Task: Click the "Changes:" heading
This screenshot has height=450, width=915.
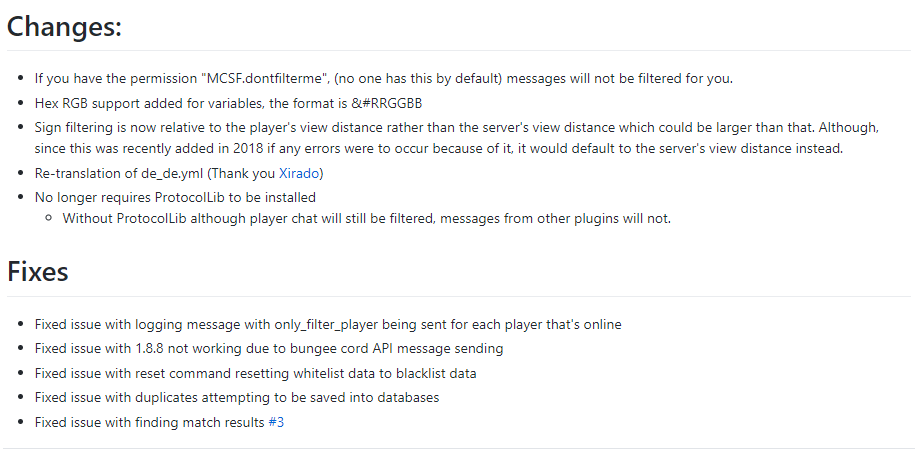Action: [x=64, y=27]
